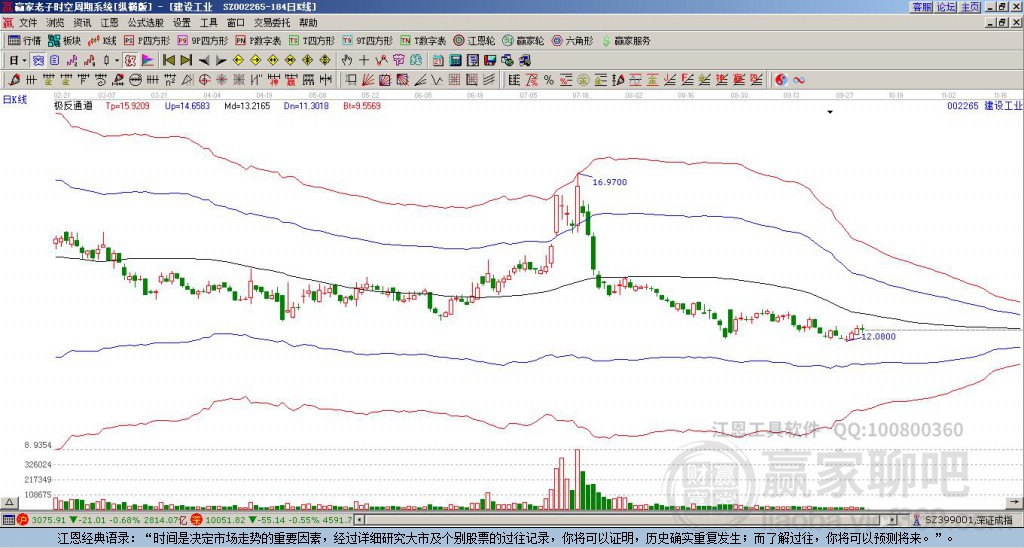Select the percent % tool
1024x548 pixels.
coord(549,80)
